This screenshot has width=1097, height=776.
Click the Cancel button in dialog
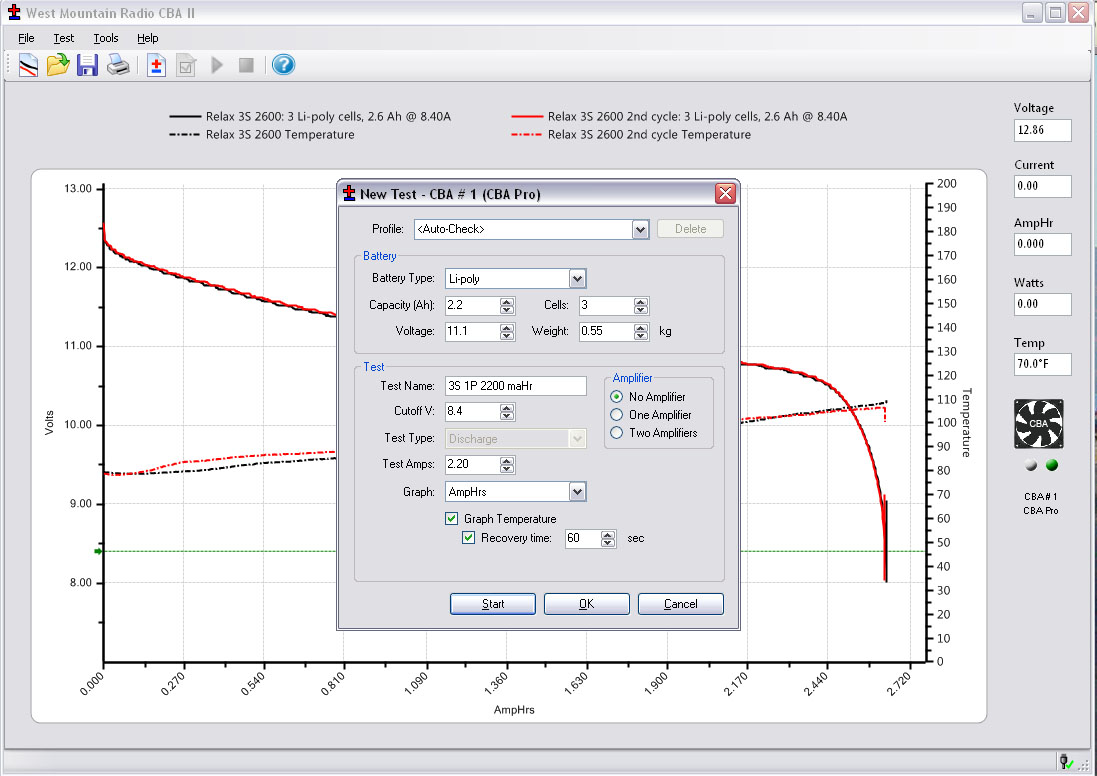click(680, 604)
